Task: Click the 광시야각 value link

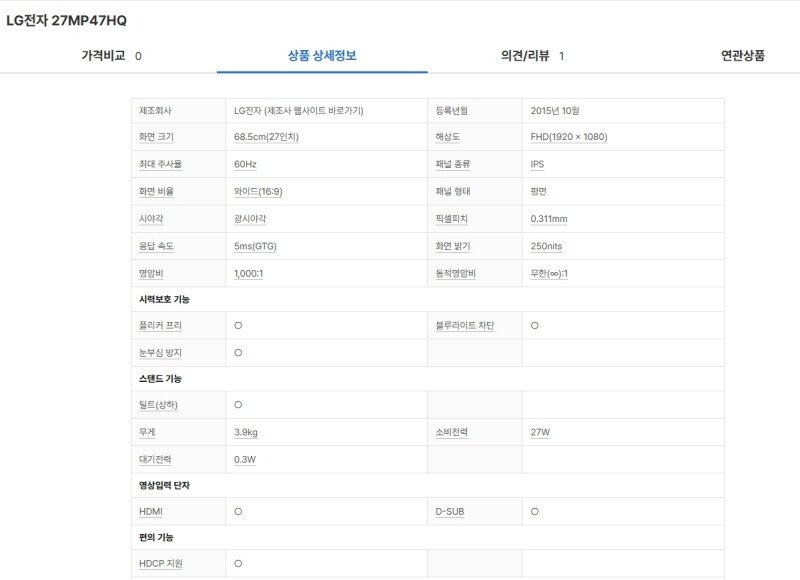Action: [x=250, y=219]
